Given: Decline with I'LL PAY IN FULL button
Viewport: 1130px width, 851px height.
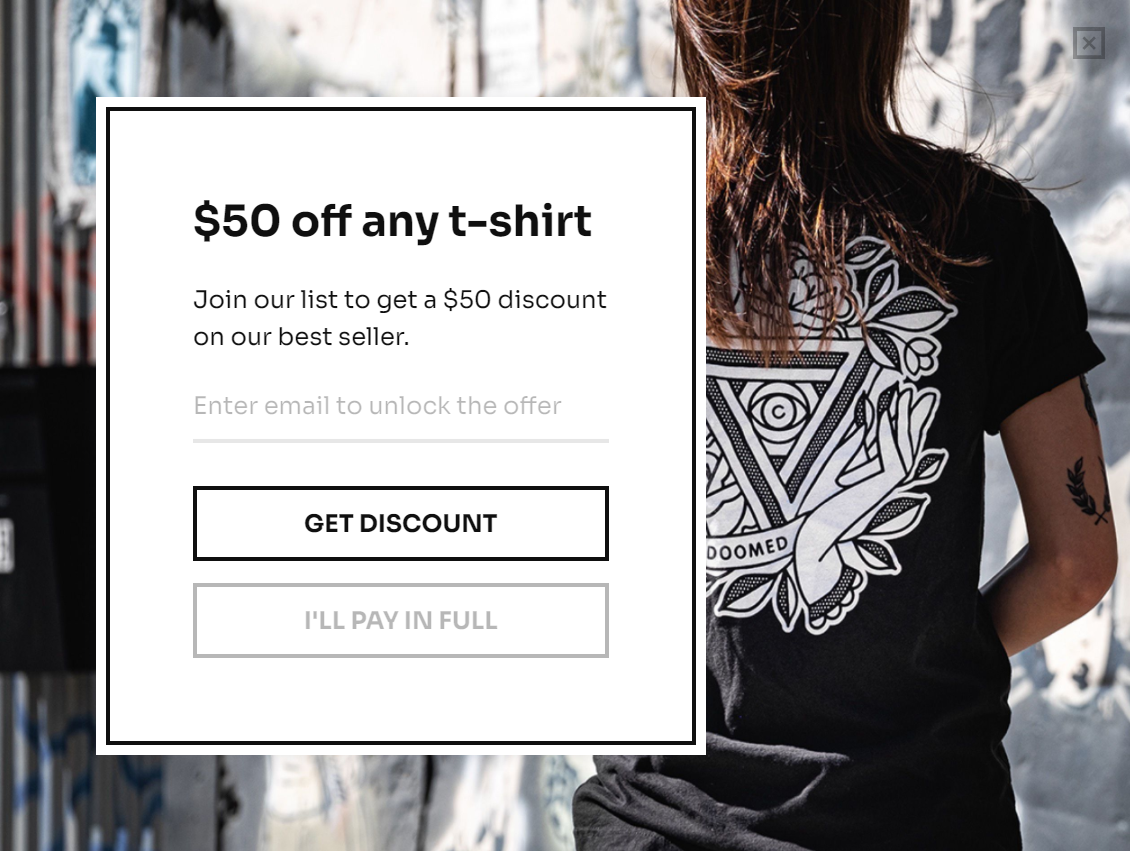Looking at the screenshot, I should click(x=401, y=620).
